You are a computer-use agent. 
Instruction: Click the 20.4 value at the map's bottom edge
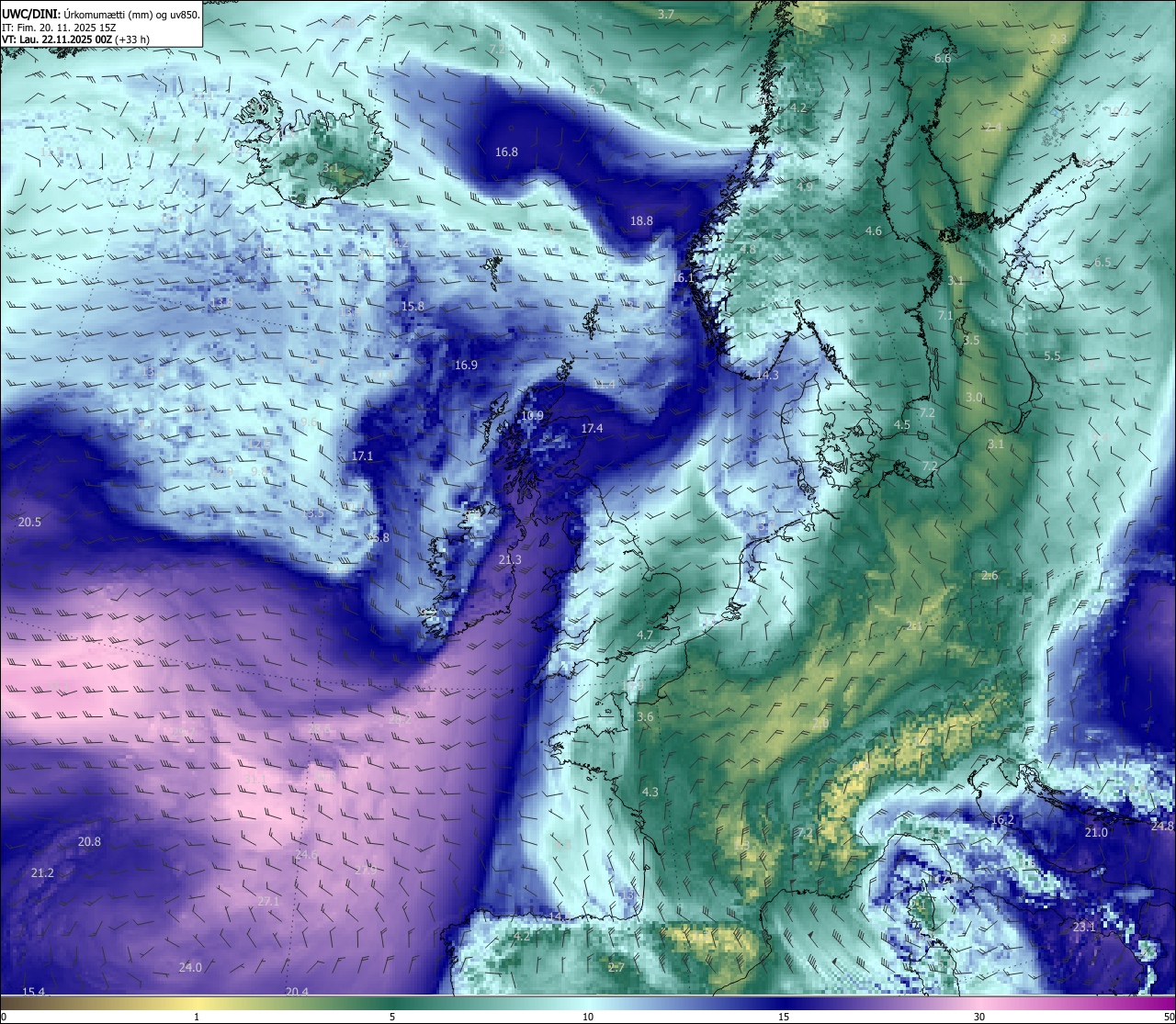(x=297, y=991)
